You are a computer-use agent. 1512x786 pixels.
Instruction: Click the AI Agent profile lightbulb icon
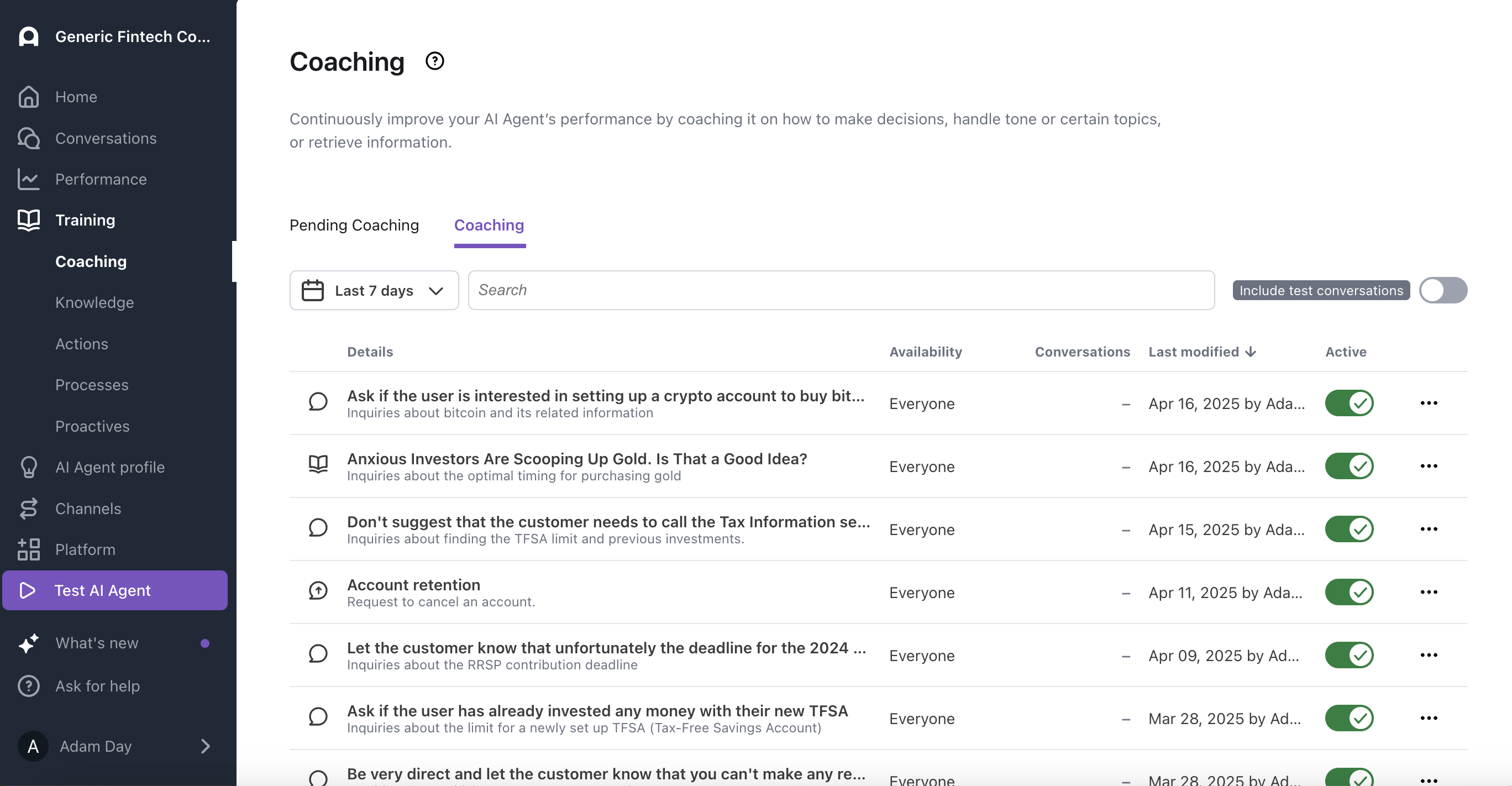coord(28,467)
